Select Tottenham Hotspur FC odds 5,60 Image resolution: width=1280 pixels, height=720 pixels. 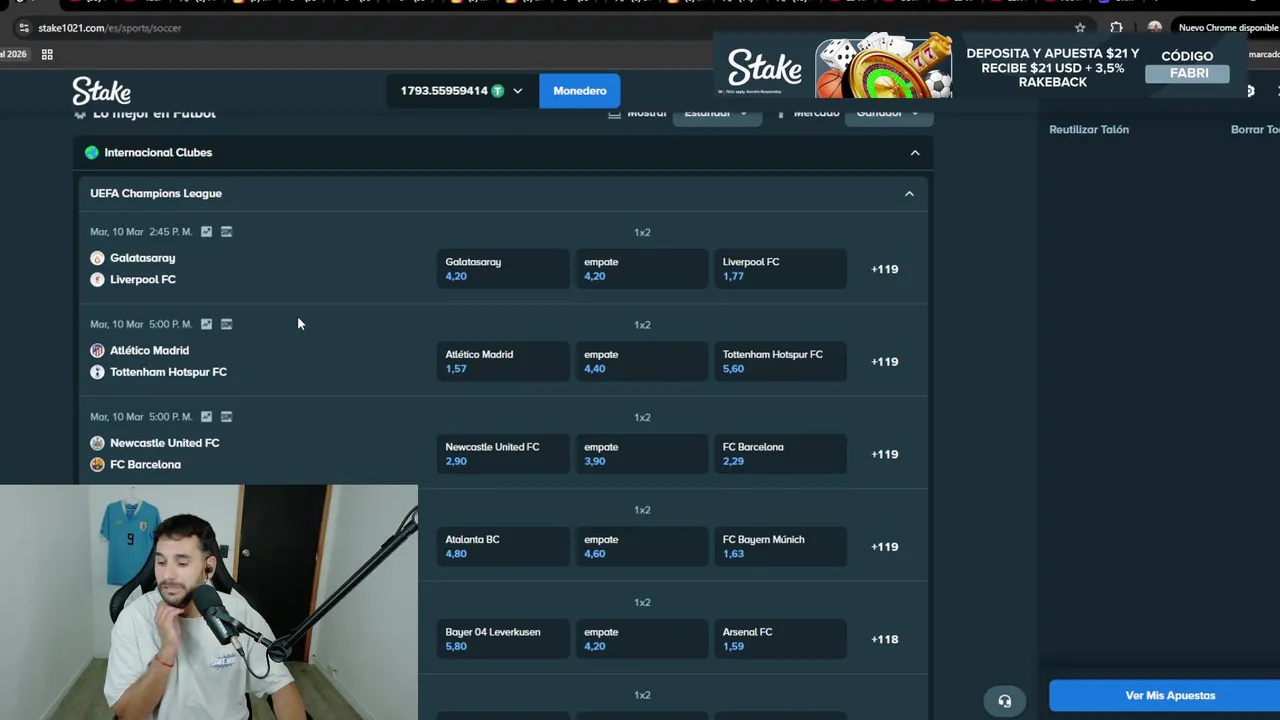click(x=780, y=361)
